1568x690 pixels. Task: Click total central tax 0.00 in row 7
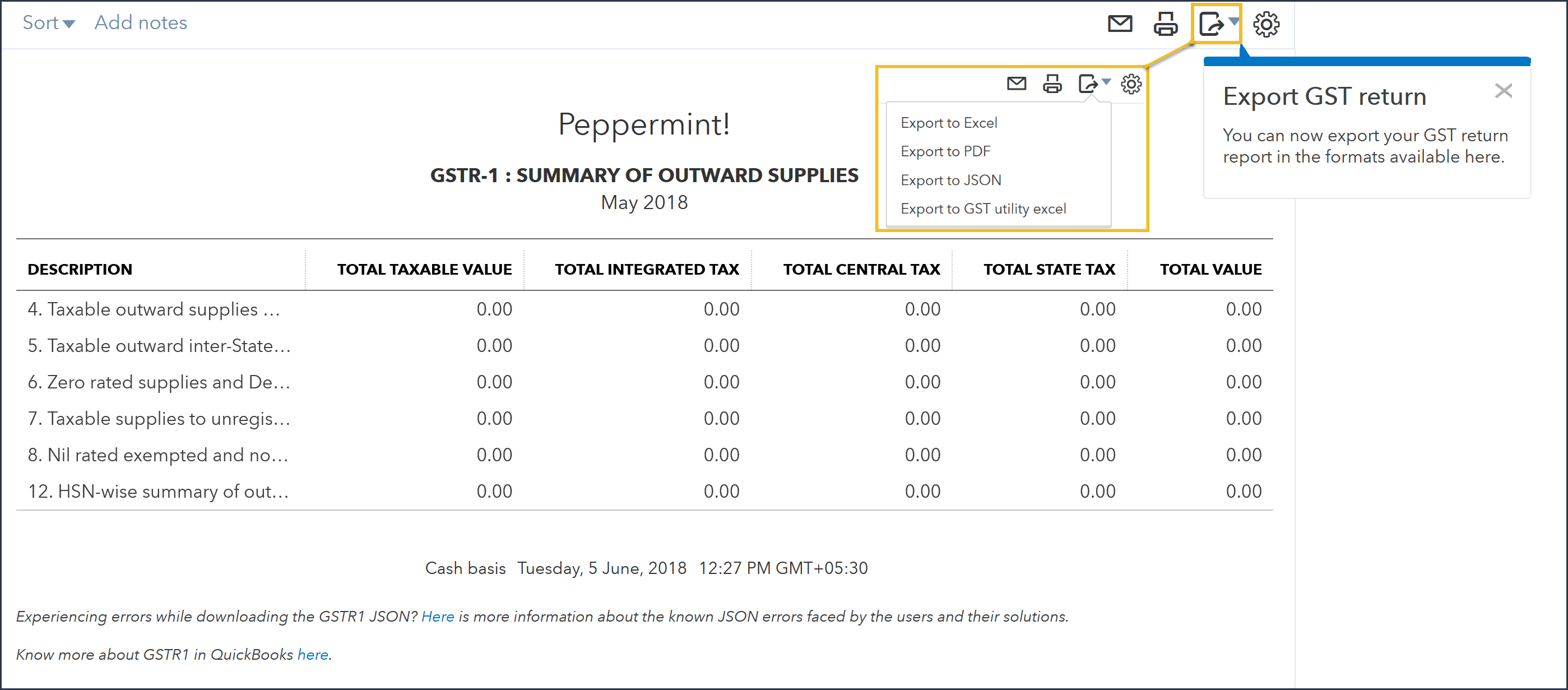point(922,418)
